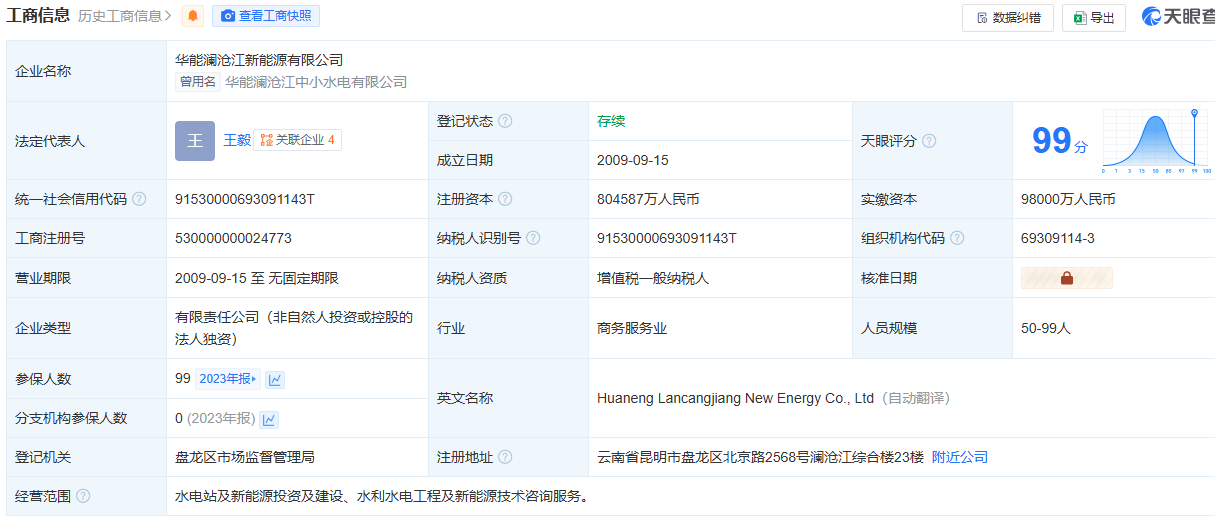Click help icon next to 统一社会信用代码

point(139,199)
